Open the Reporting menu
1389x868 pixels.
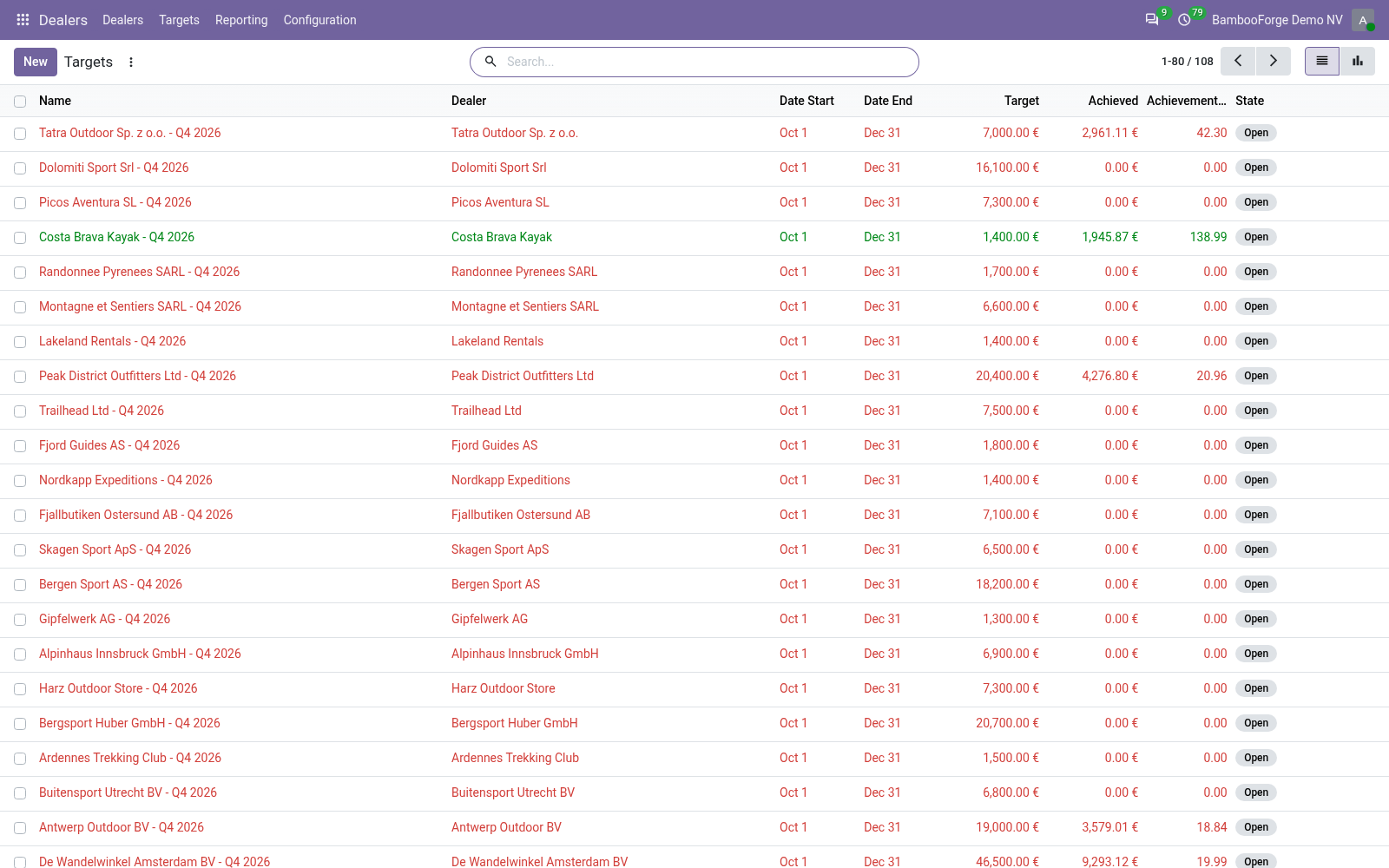tap(241, 20)
